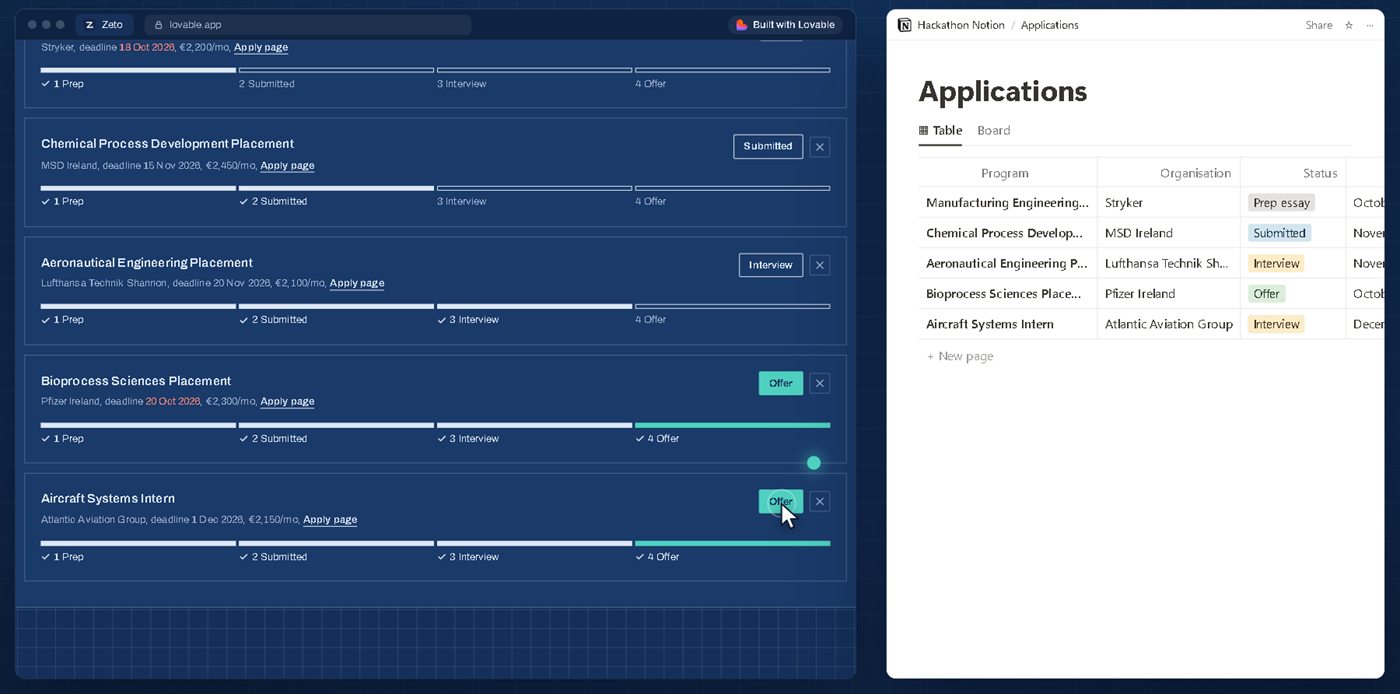Click Submitted status button for Chemical Process

click(768, 147)
